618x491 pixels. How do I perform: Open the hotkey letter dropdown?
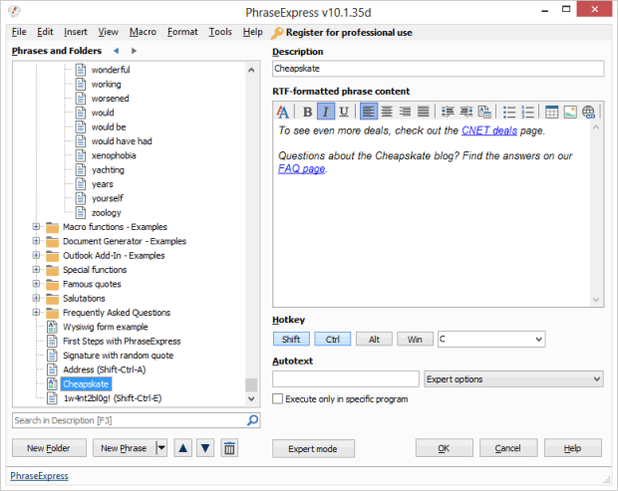(538, 339)
